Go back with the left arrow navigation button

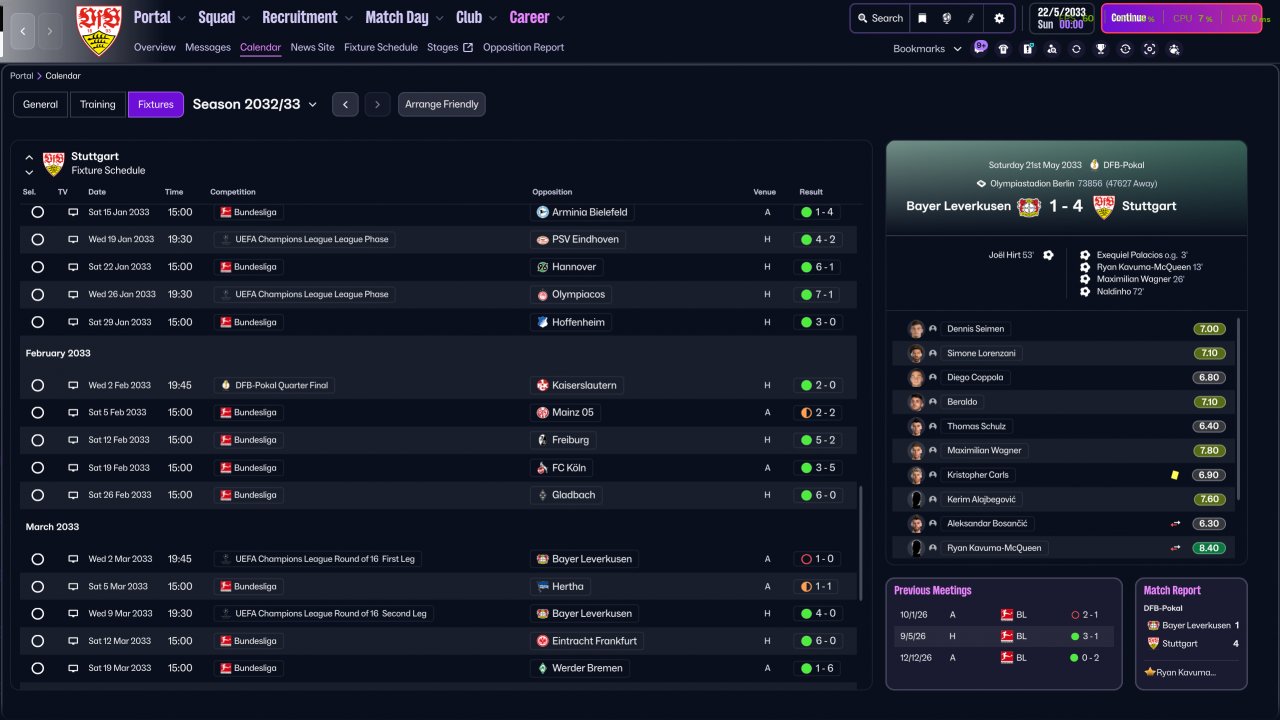pos(24,31)
